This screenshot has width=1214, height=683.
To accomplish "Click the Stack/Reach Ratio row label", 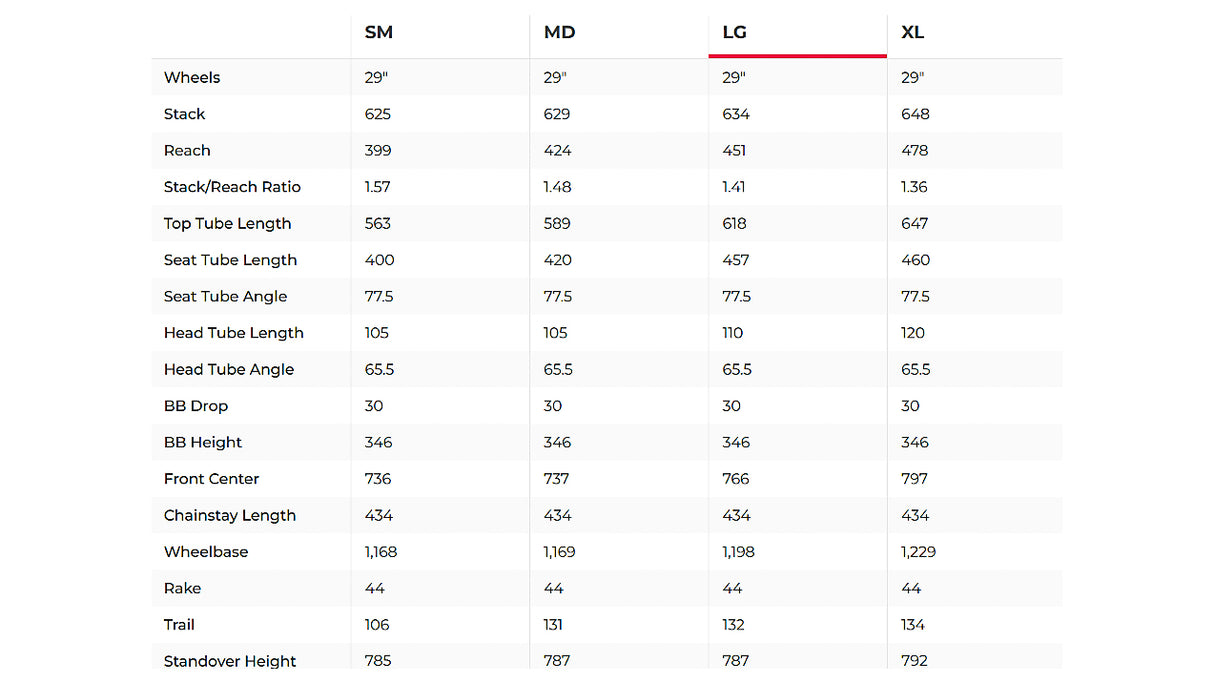I will [x=232, y=187].
